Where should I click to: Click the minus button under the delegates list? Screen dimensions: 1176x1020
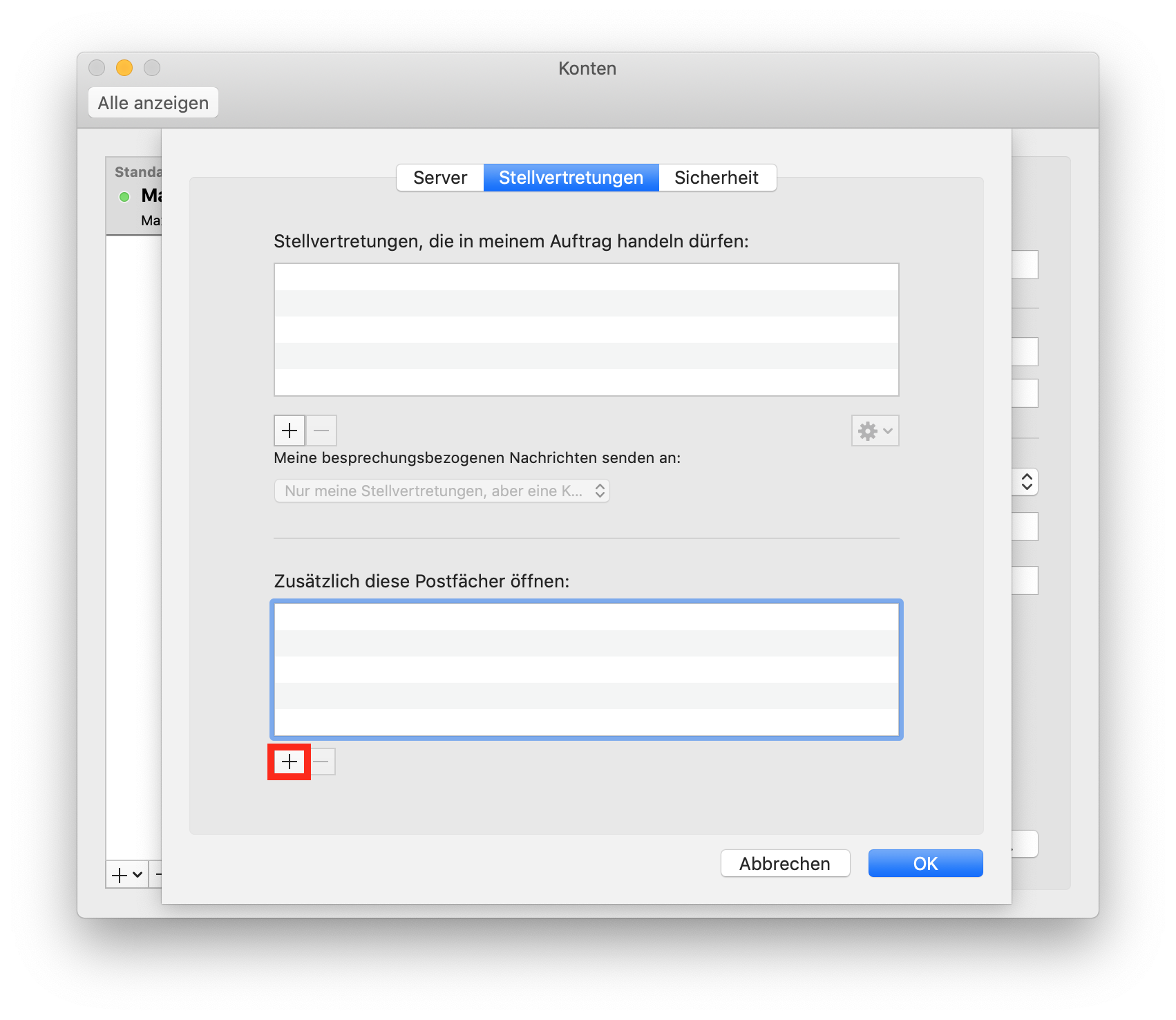click(321, 431)
